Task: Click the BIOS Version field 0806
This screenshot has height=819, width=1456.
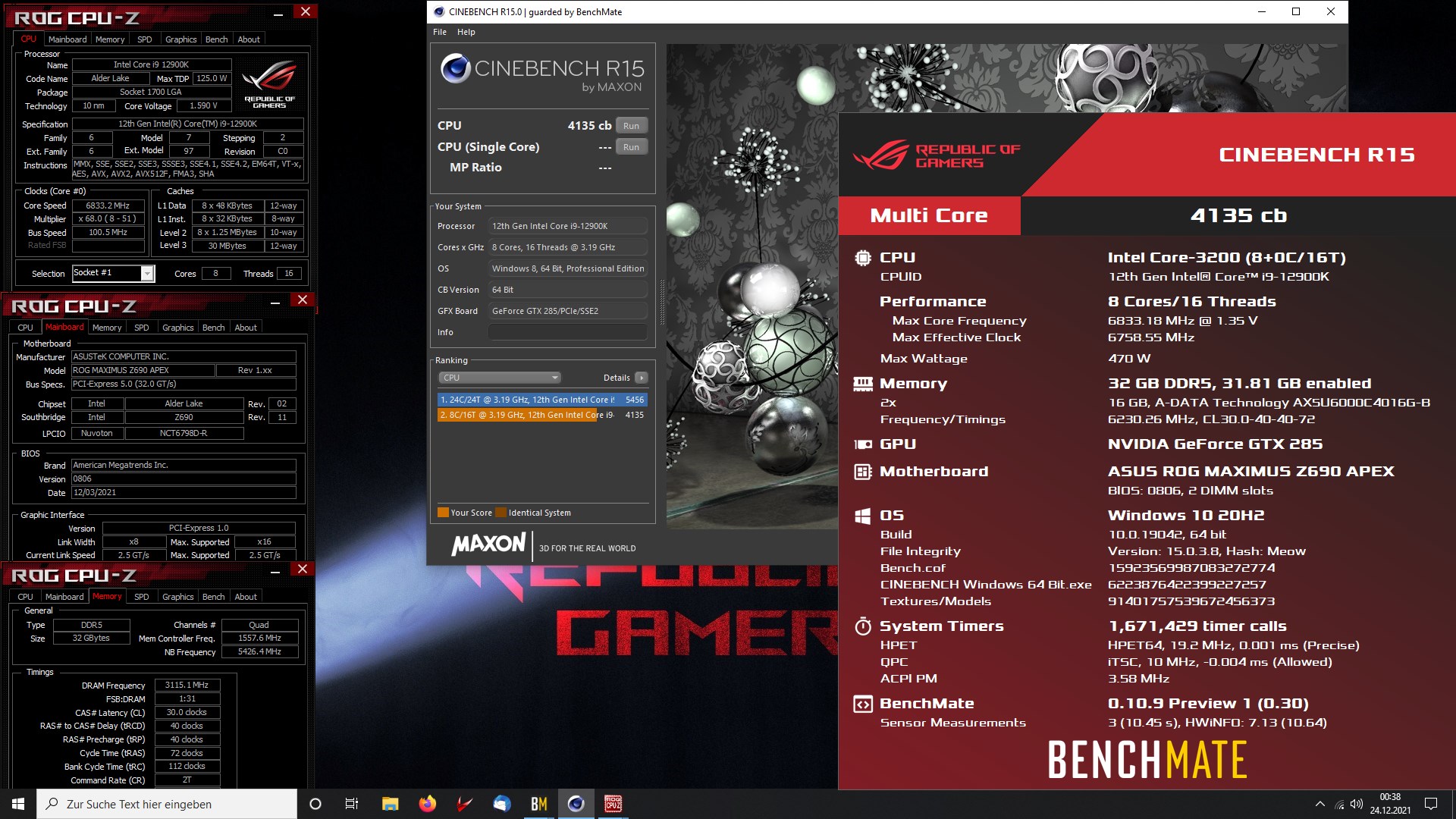Action: coord(184,479)
